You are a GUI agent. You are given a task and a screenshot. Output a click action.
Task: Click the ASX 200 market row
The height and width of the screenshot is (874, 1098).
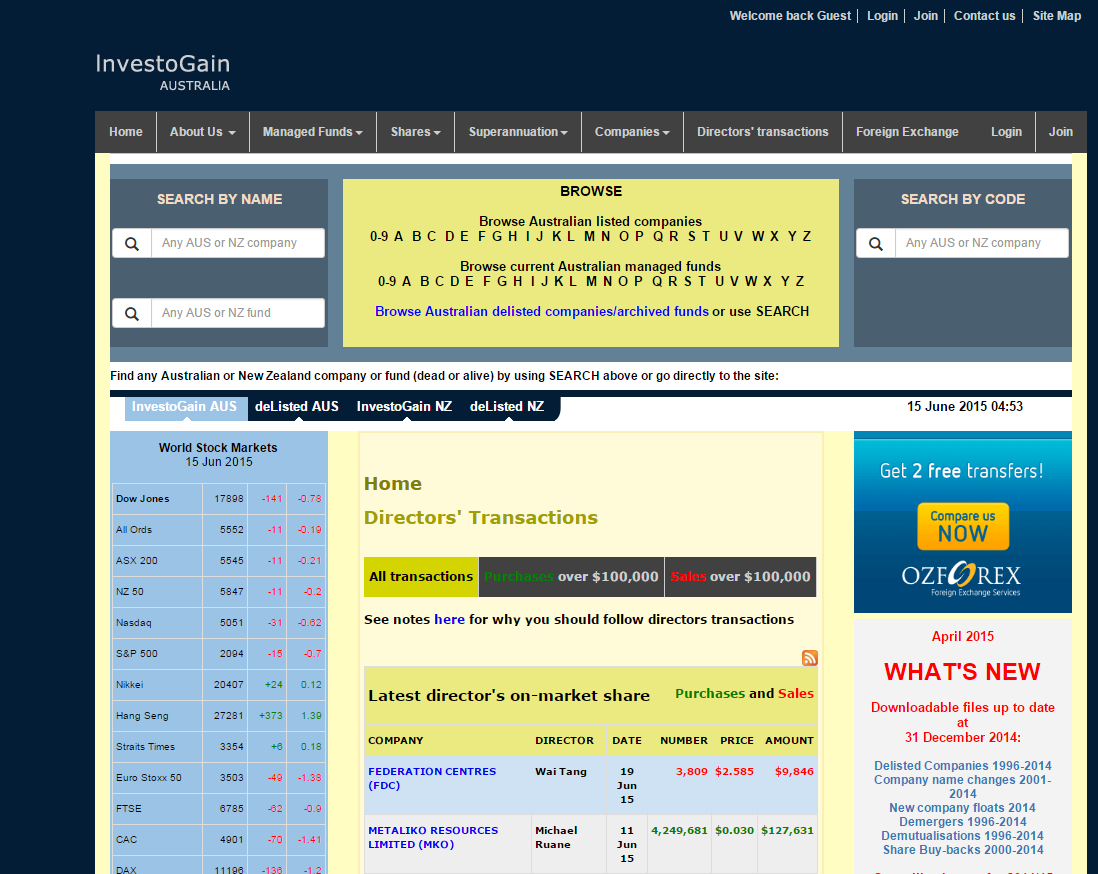pyautogui.click(x=218, y=561)
